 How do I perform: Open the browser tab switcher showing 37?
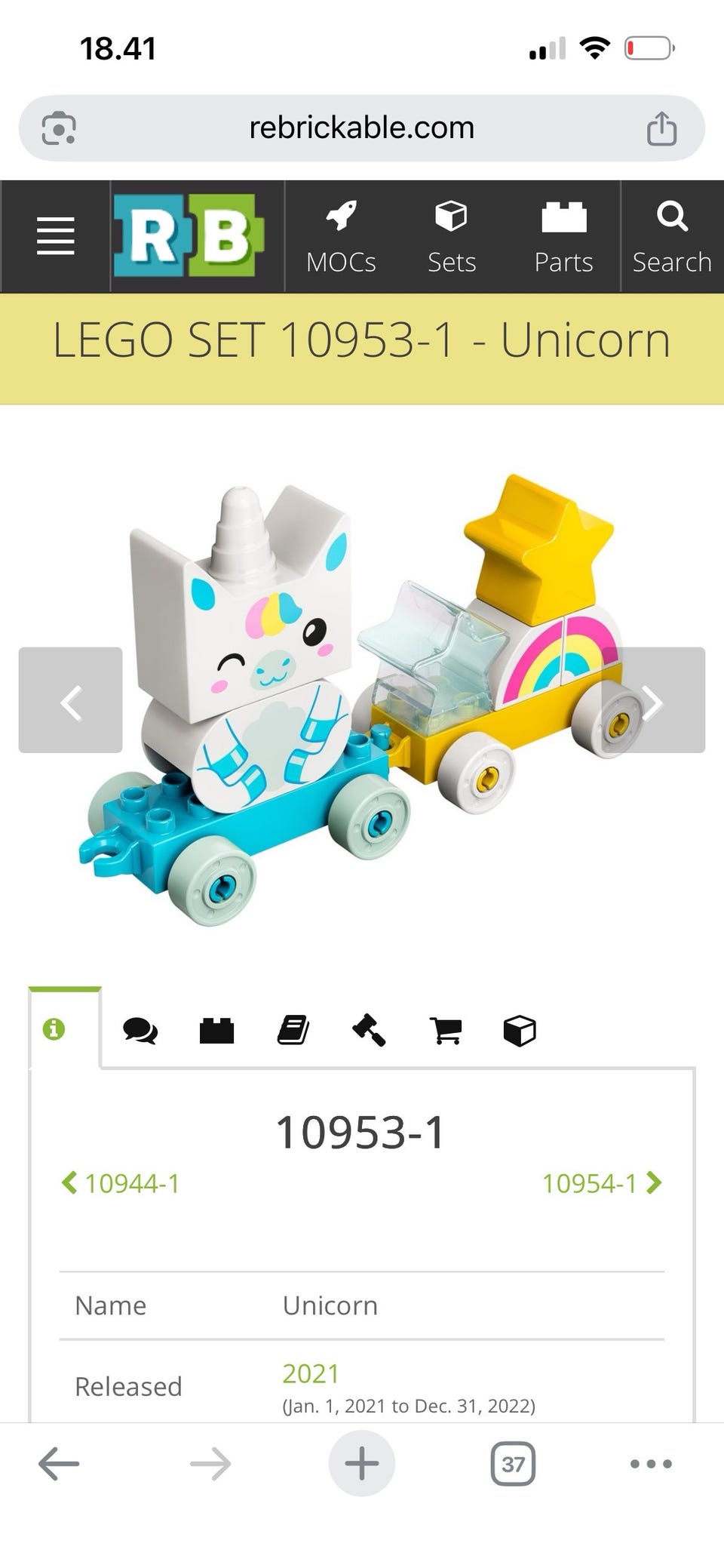tap(513, 1464)
